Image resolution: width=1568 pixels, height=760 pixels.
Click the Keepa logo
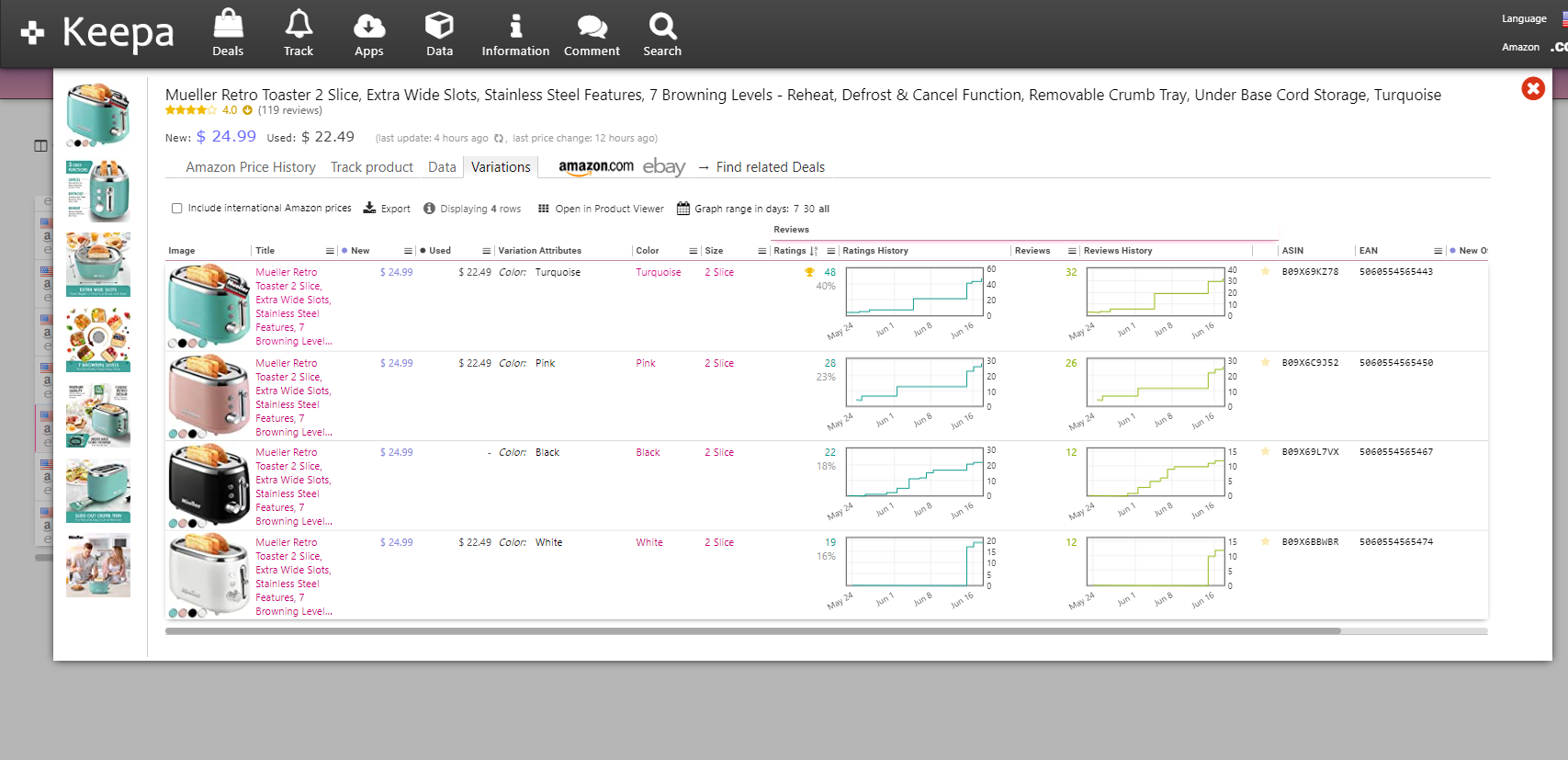click(x=97, y=33)
